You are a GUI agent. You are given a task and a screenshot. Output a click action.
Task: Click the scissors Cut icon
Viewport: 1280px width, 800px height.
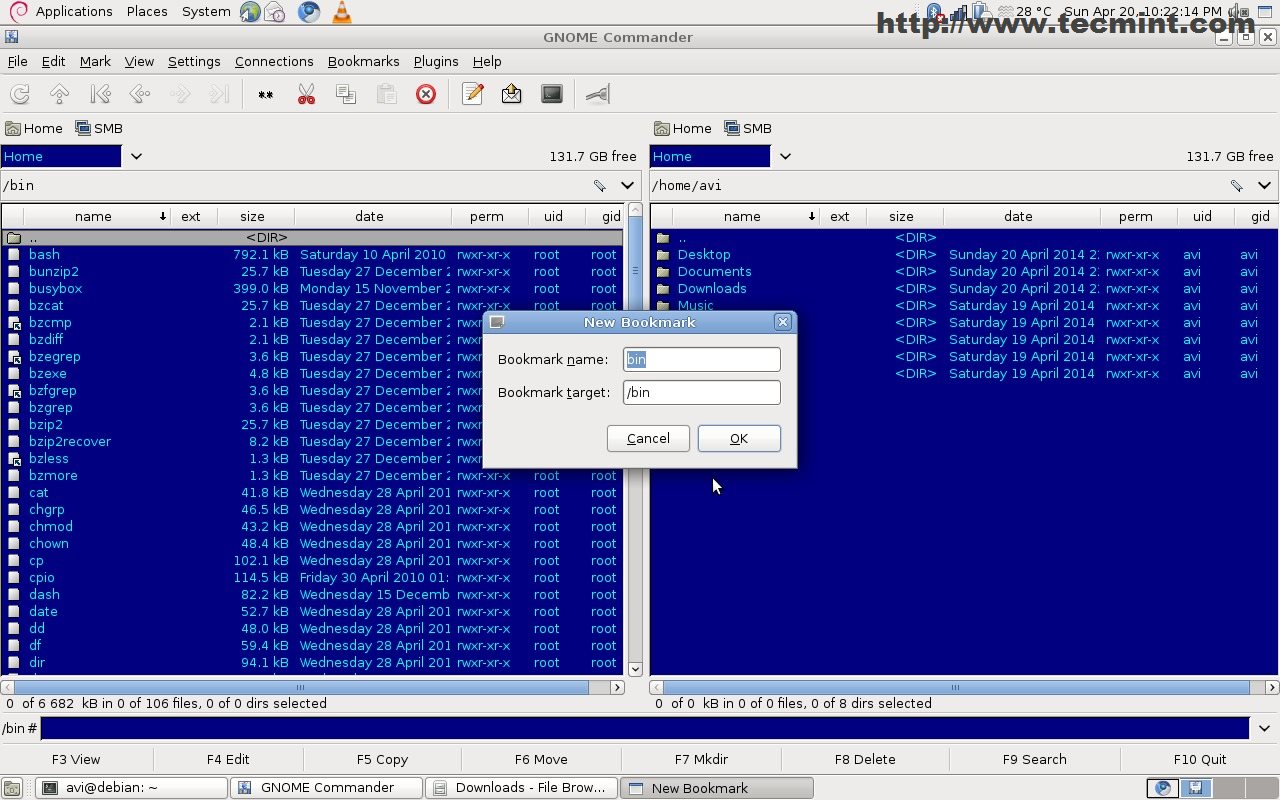click(306, 94)
